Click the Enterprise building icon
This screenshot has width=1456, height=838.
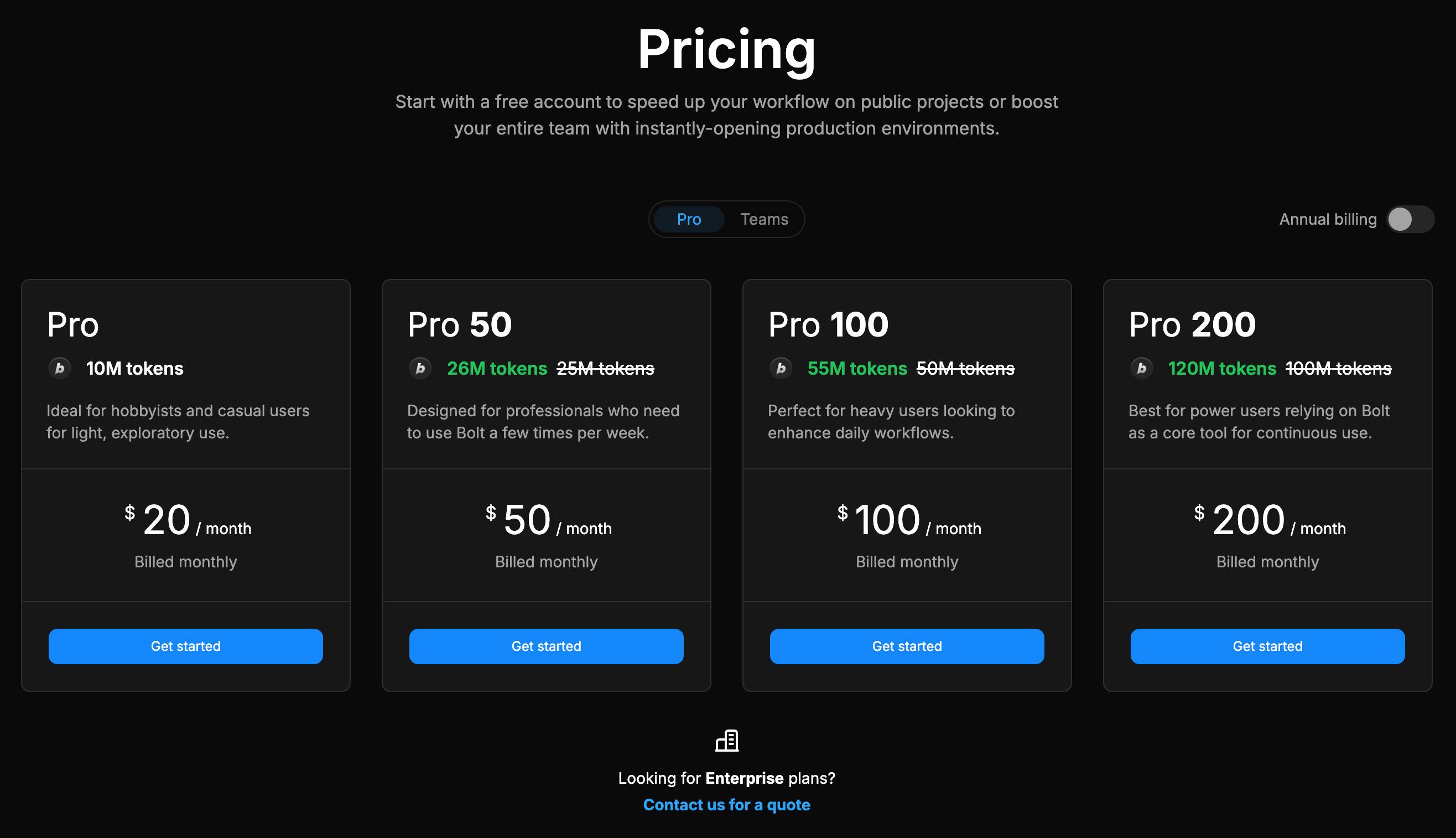[727, 741]
